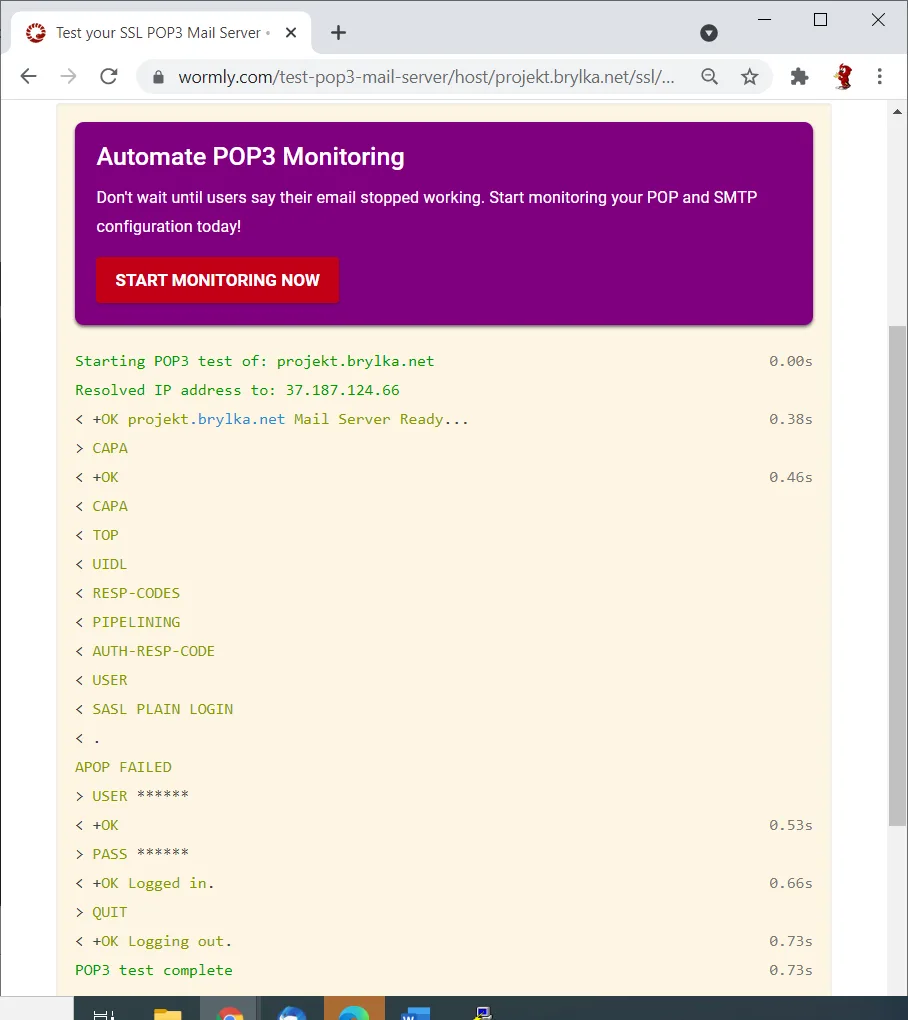
Task: Open Microsoft Word from the taskbar
Action: coord(416,1012)
